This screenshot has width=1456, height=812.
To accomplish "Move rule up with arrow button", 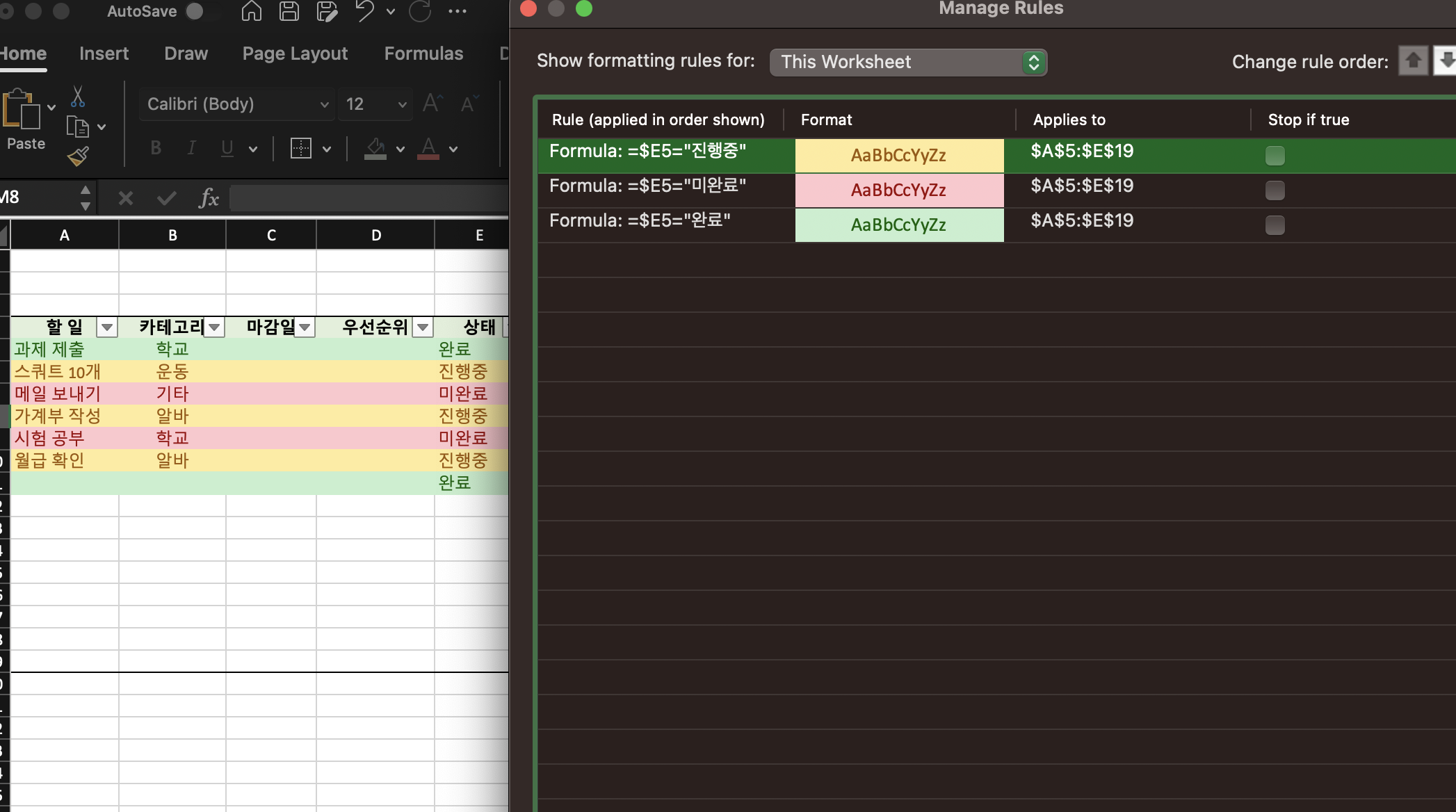I will click(x=1413, y=61).
